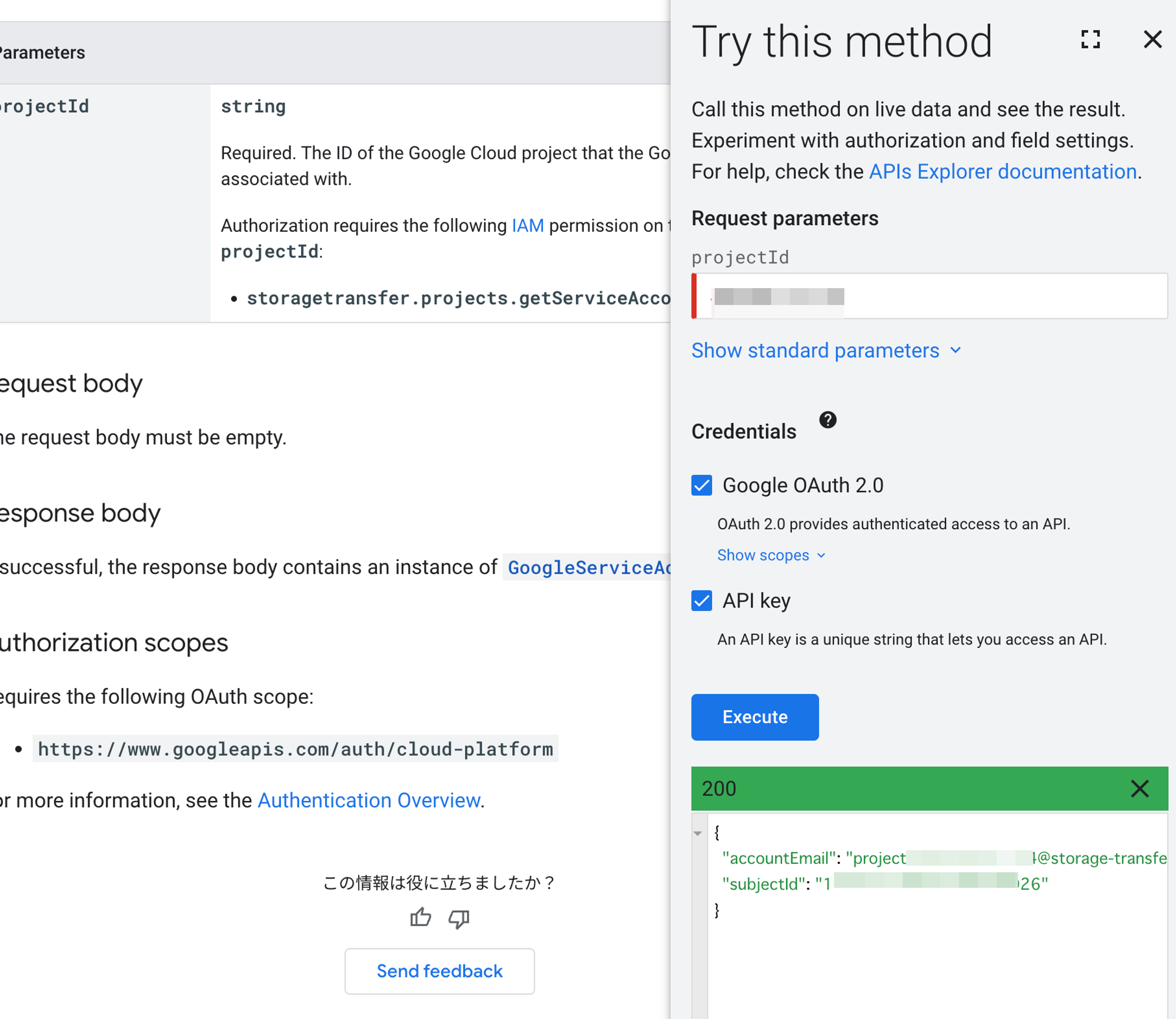This screenshot has width=1176, height=1019.
Task: Follow the Authentication Overview link
Action: click(x=369, y=800)
